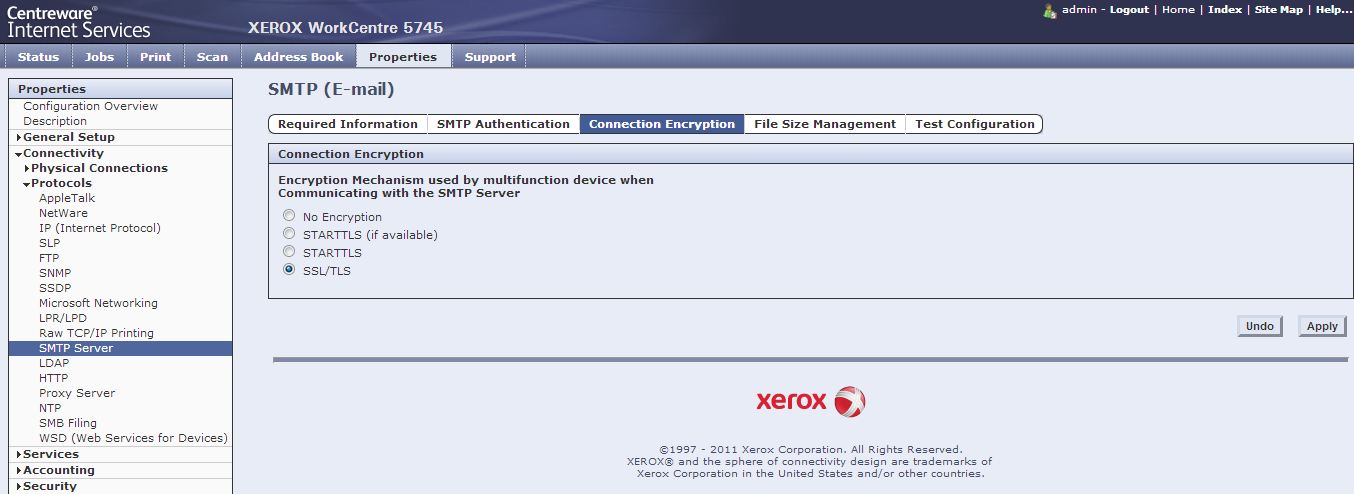Image resolution: width=1354 pixels, height=494 pixels.
Task: Click the Logout link
Action: coord(1129,9)
